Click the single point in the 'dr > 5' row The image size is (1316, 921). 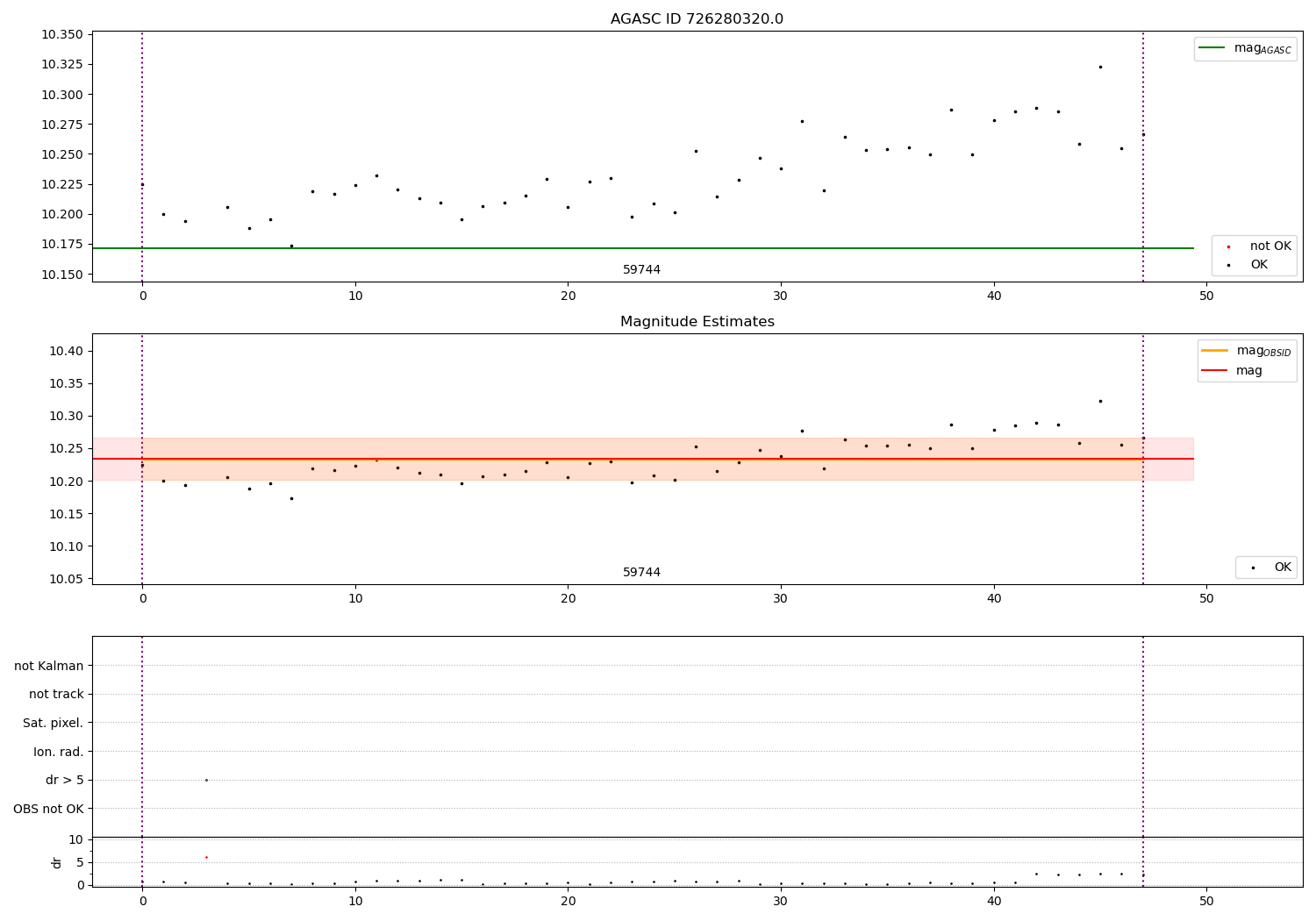pyautogui.click(x=206, y=780)
